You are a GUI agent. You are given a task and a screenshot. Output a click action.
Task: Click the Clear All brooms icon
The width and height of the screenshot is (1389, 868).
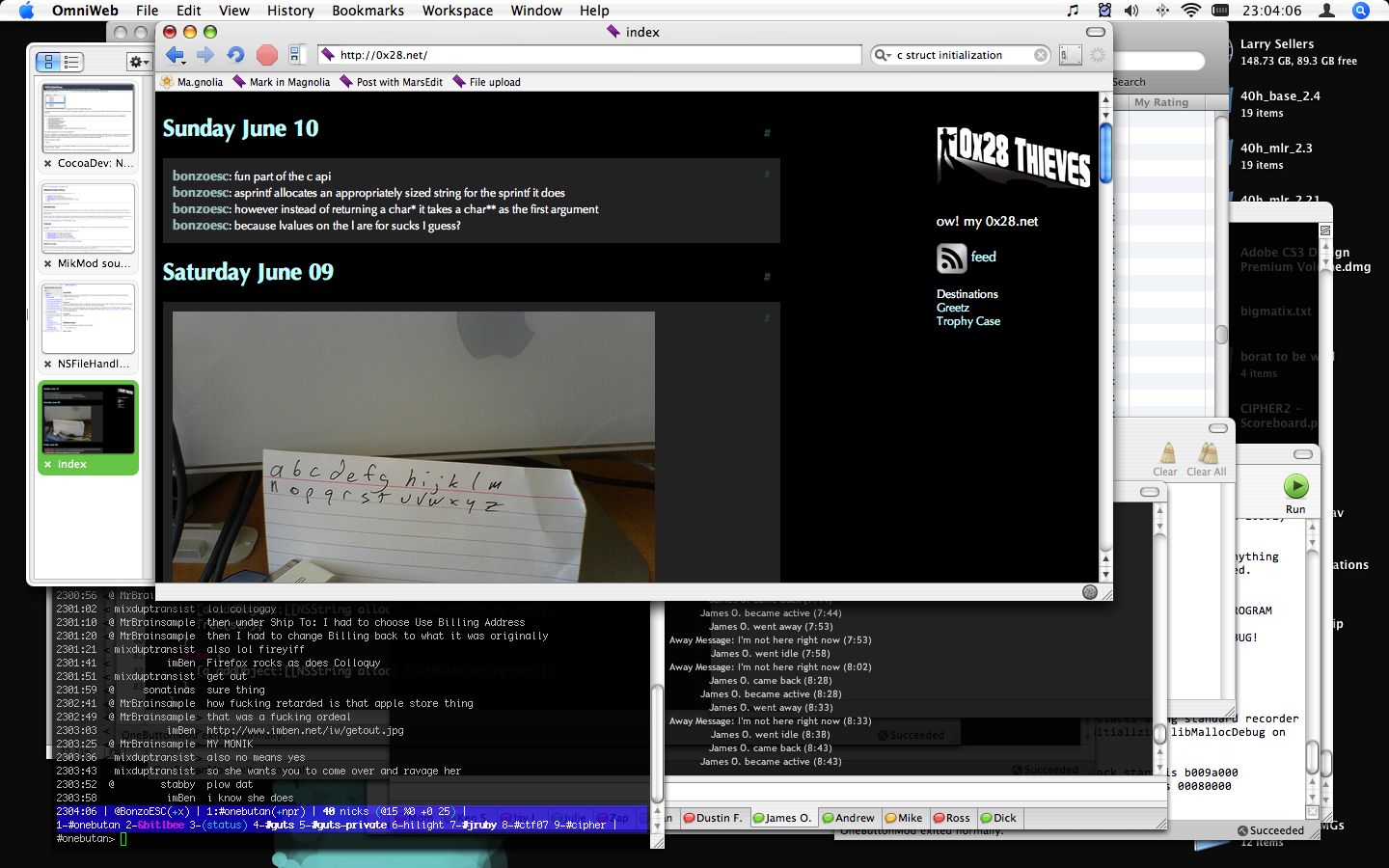point(1207,459)
